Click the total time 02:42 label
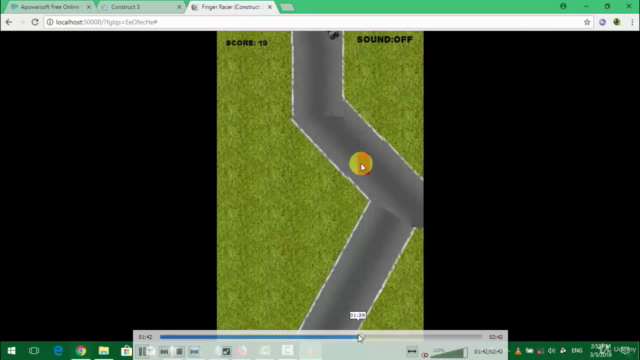 496,337
